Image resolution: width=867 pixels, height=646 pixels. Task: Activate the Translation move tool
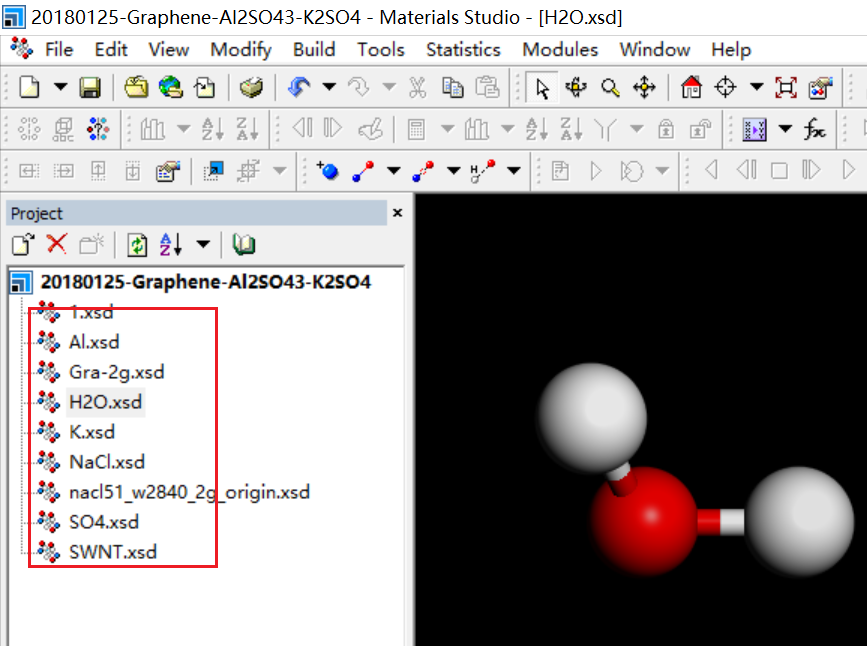(644, 87)
